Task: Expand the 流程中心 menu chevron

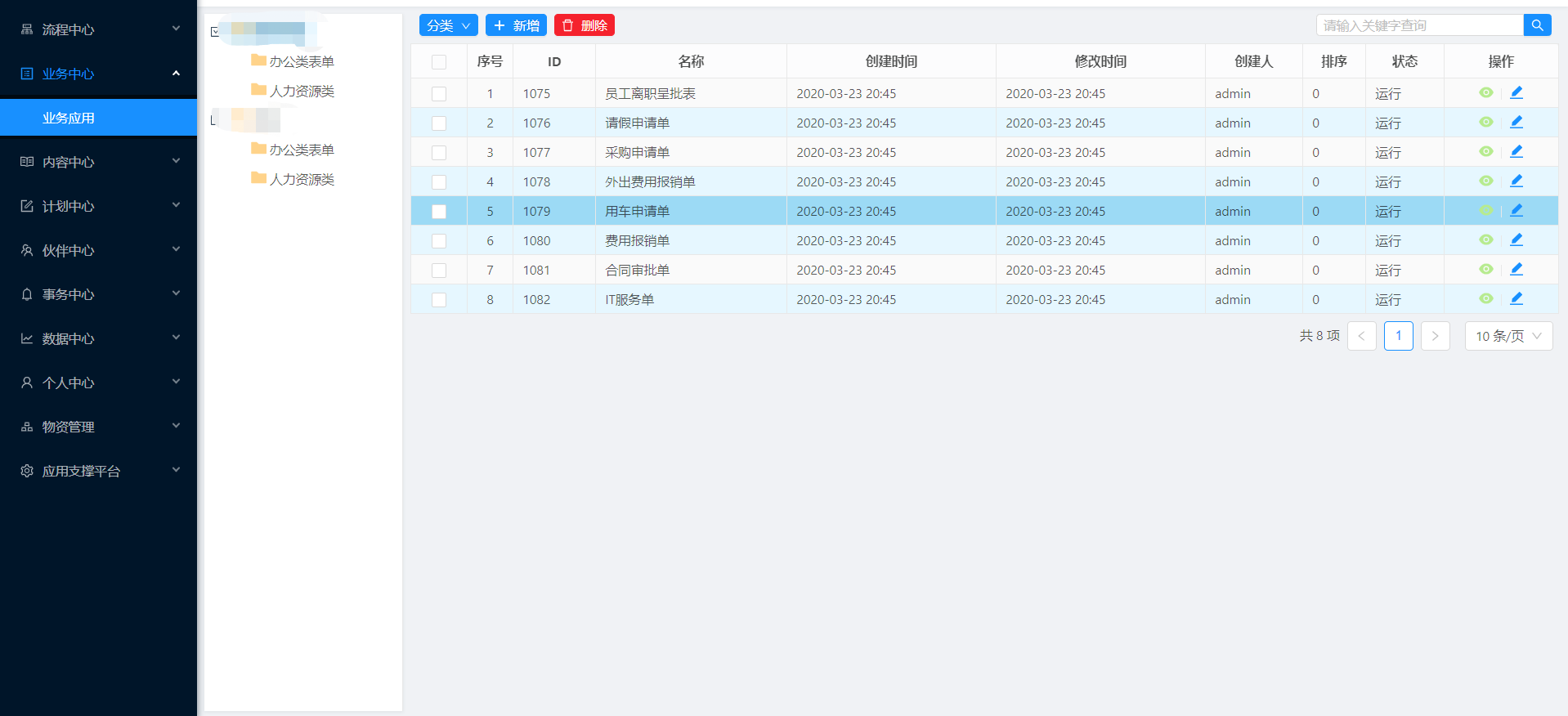Action: coord(176,29)
